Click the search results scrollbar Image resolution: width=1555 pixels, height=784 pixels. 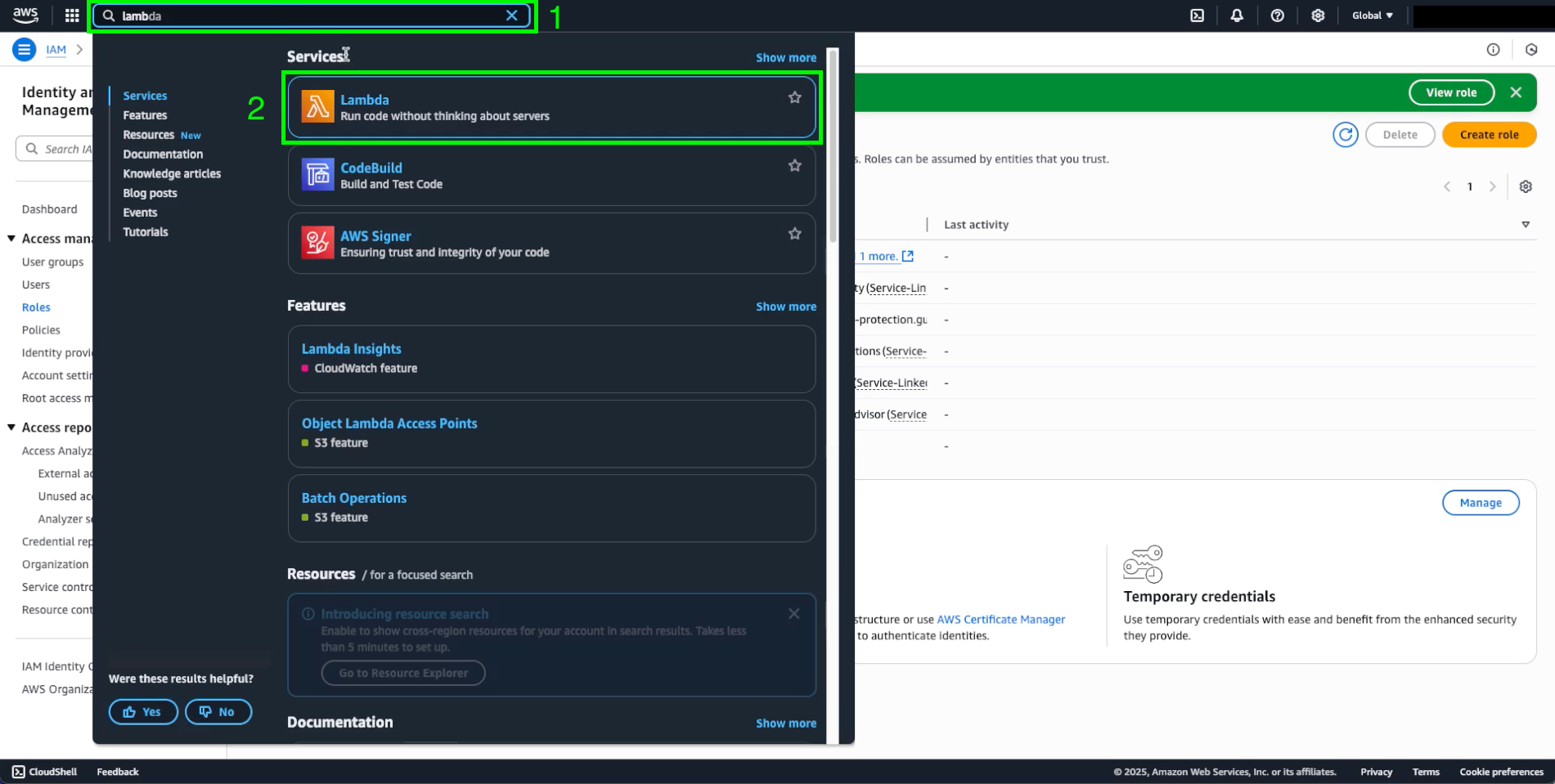click(x=833, y=147)
